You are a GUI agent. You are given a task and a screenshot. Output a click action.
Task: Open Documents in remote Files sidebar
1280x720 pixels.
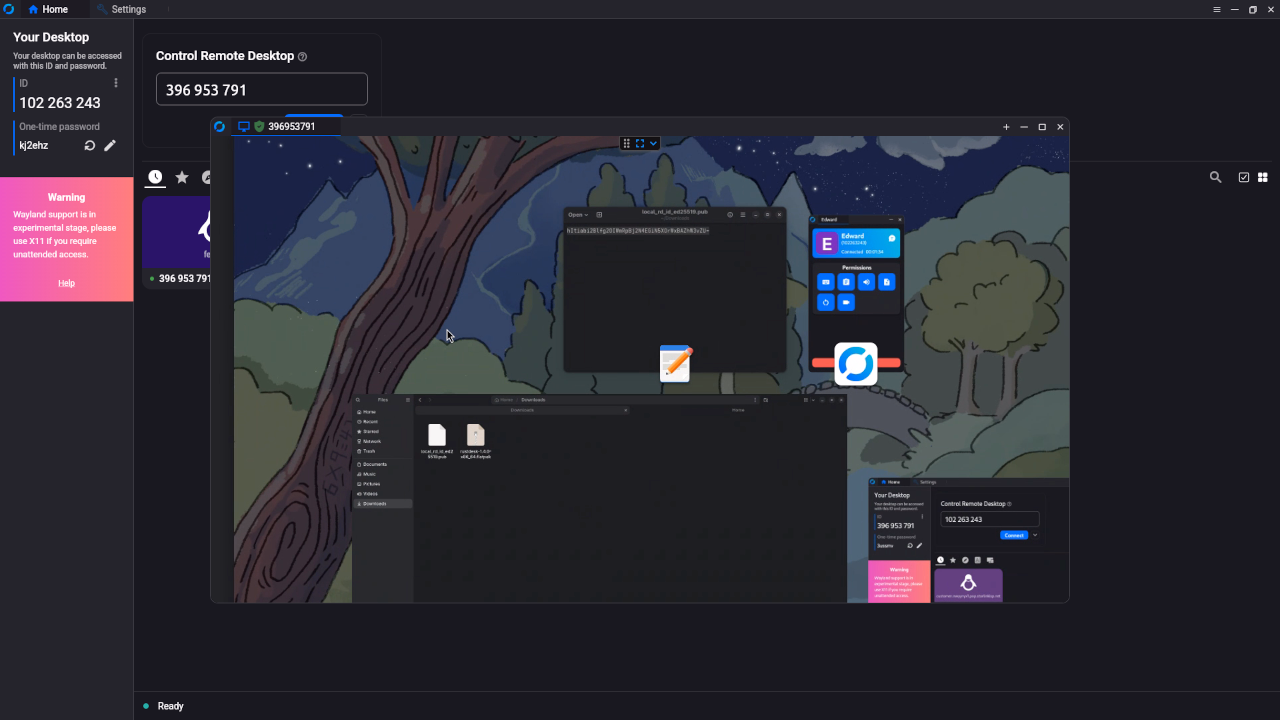[382, 465]
